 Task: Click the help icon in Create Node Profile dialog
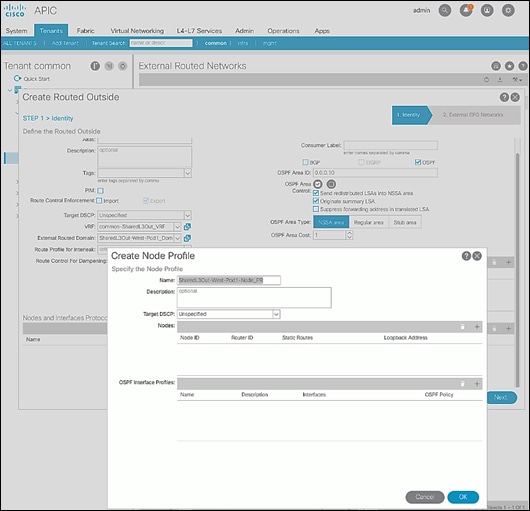[x=466, y=256]
